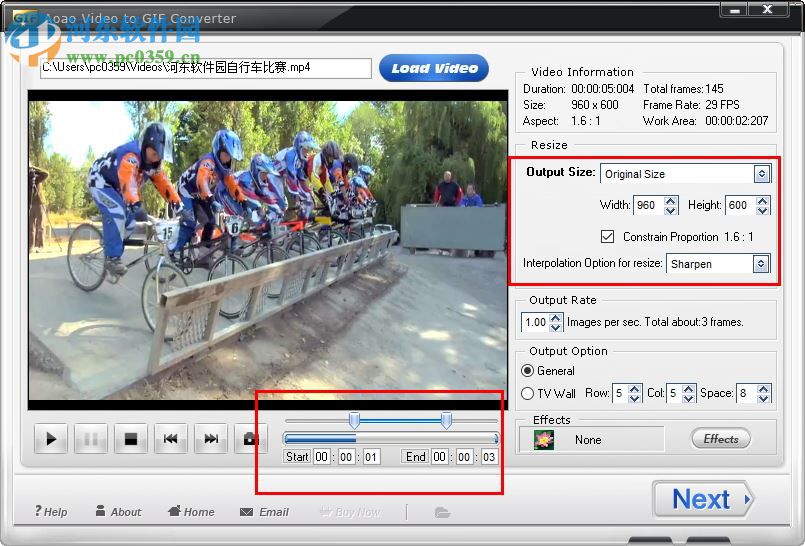Close the converter window
805x546 pixels.
point(768,10)
